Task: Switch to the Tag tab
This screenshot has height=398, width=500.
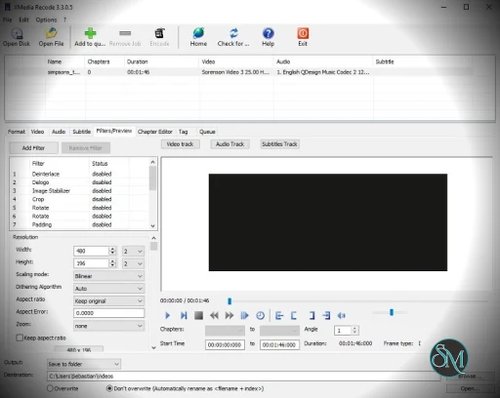Action: click(x=183, y=132)
